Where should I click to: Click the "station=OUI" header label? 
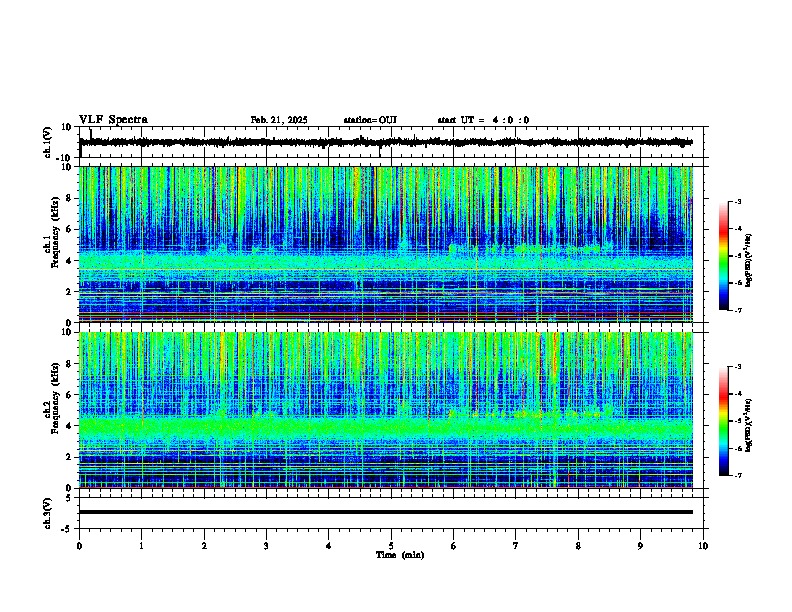click(370, 120)
